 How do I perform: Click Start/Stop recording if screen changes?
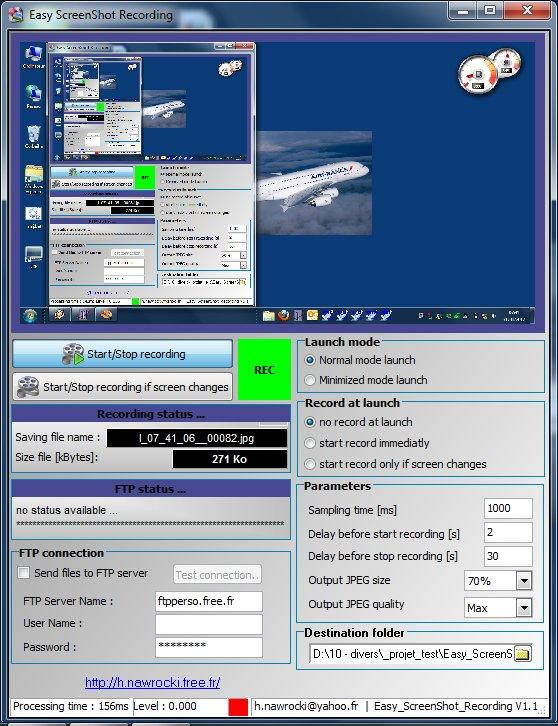pyautogui.click(x=123, y=387)
